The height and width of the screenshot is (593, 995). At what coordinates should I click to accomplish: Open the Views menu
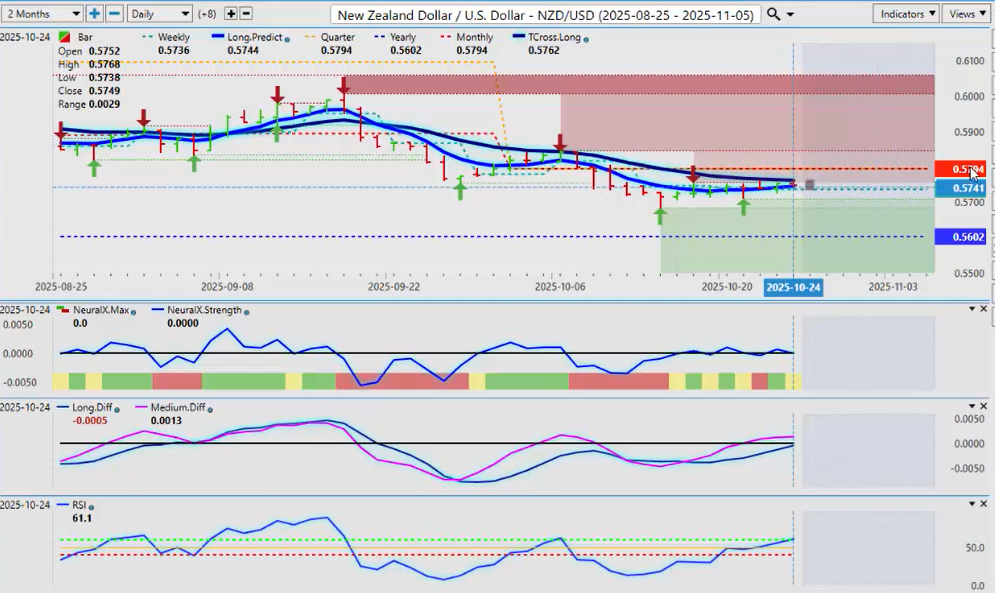[966, 14]
